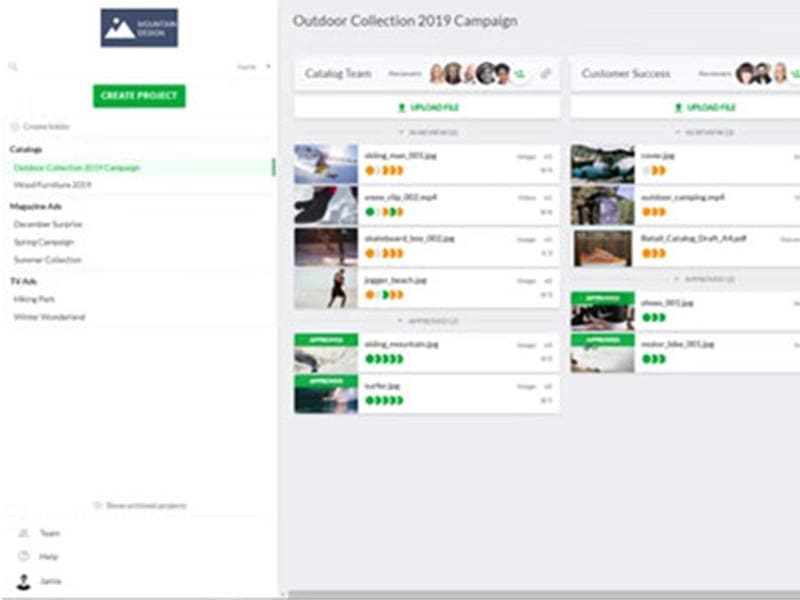Open the Summer Collection project
This screenshot has height=600, width=800.
pyautogui.click(x=47, y=260)
